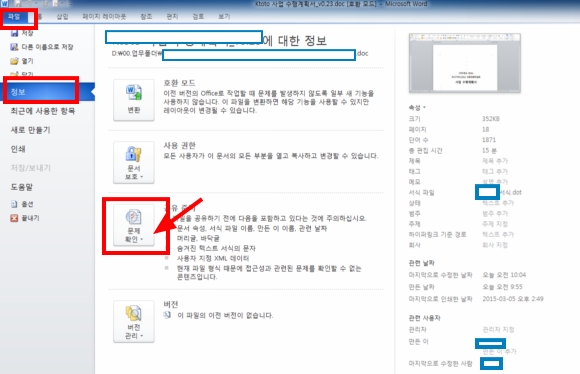Switch to the 보기 (View) tab

point(224,17)
